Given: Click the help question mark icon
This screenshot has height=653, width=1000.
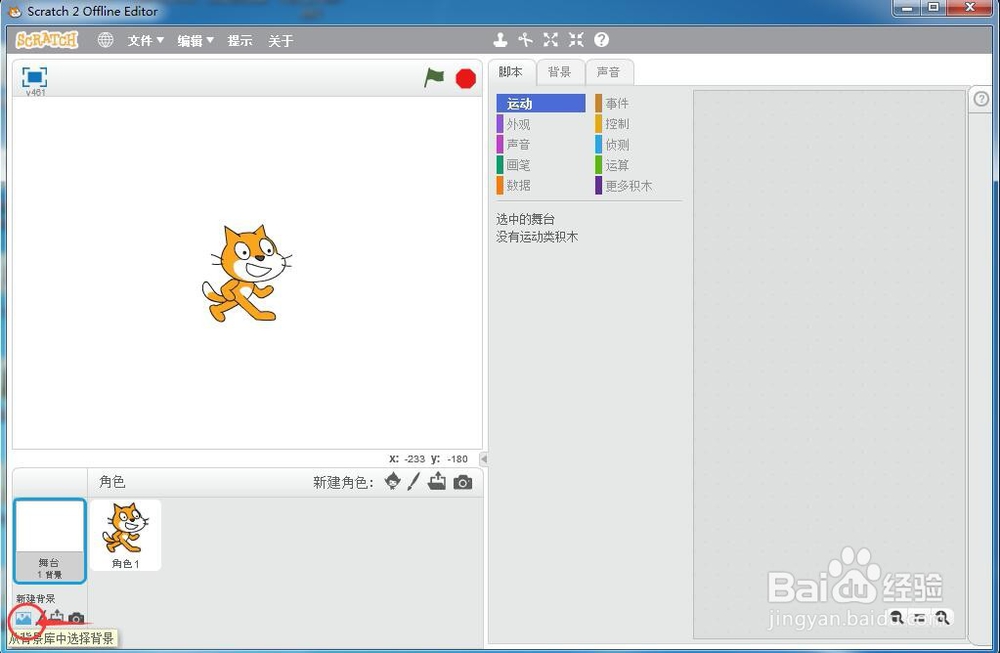Looking at the screenshot, I should tap(601, 40).
